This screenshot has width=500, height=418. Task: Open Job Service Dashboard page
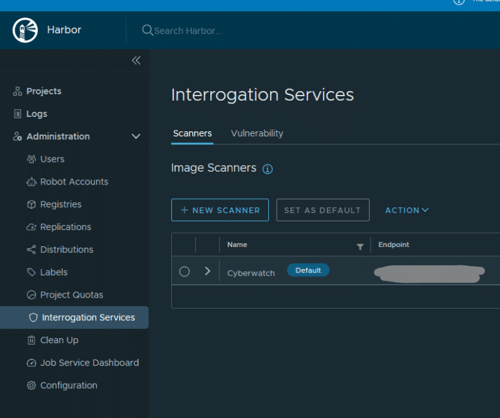pos(90,363)
